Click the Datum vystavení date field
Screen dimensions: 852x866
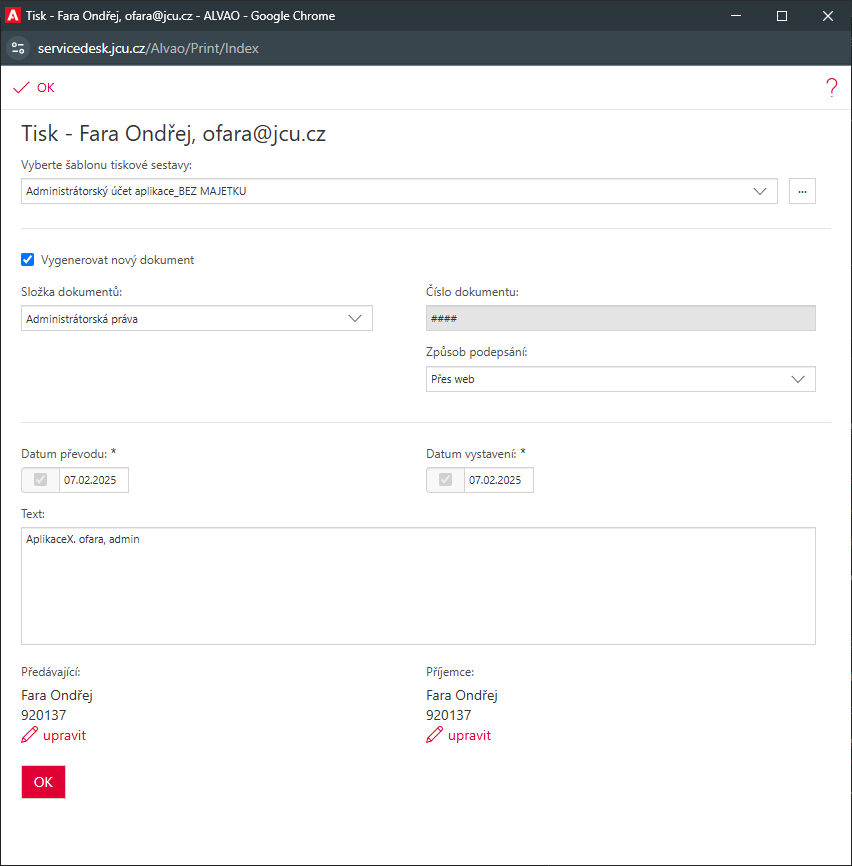[498, 480]
